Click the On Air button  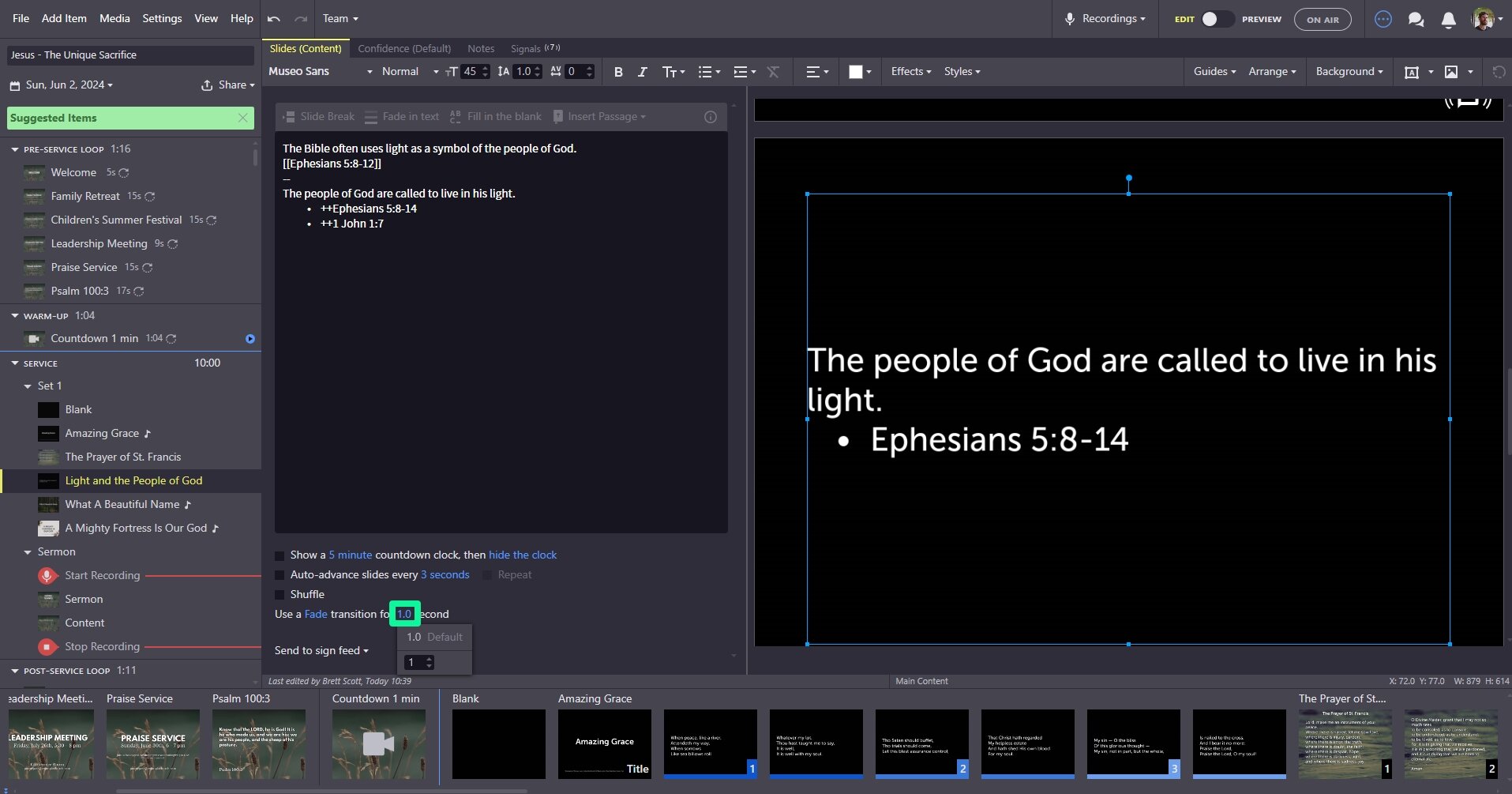tap(1323, 20)
